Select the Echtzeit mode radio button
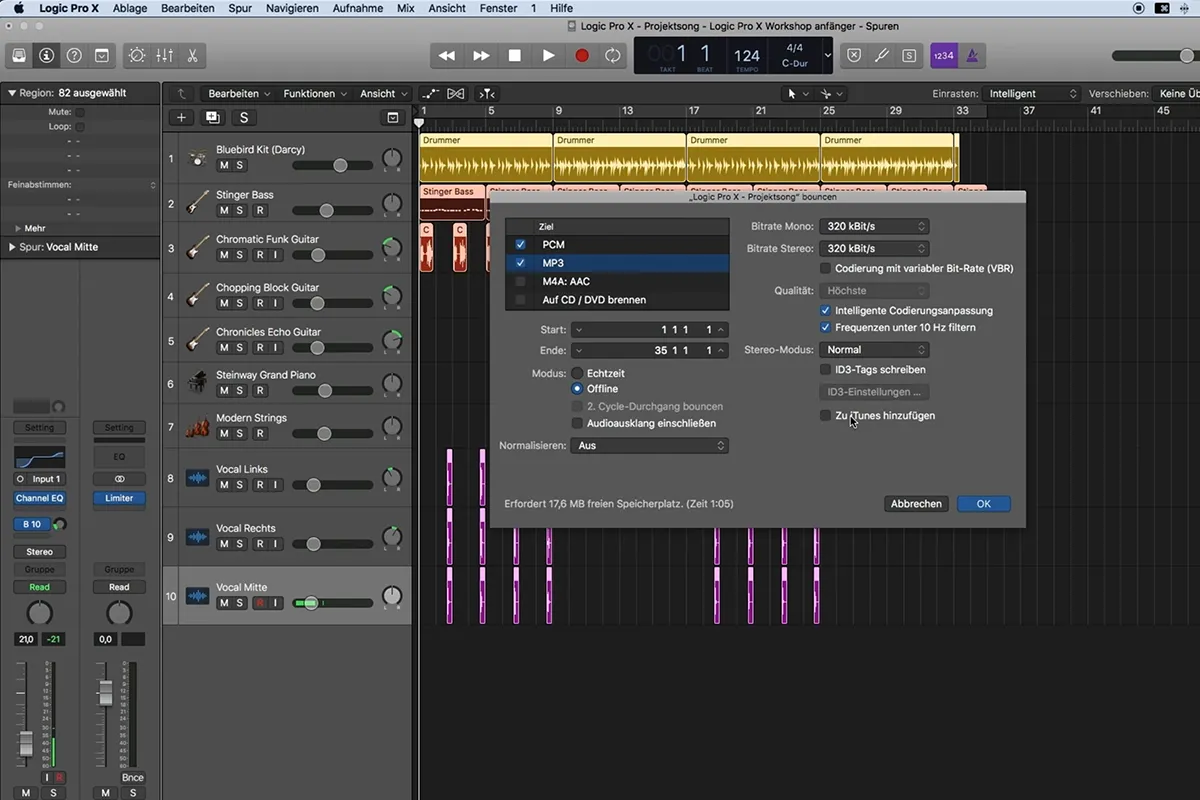 (577, 373)
